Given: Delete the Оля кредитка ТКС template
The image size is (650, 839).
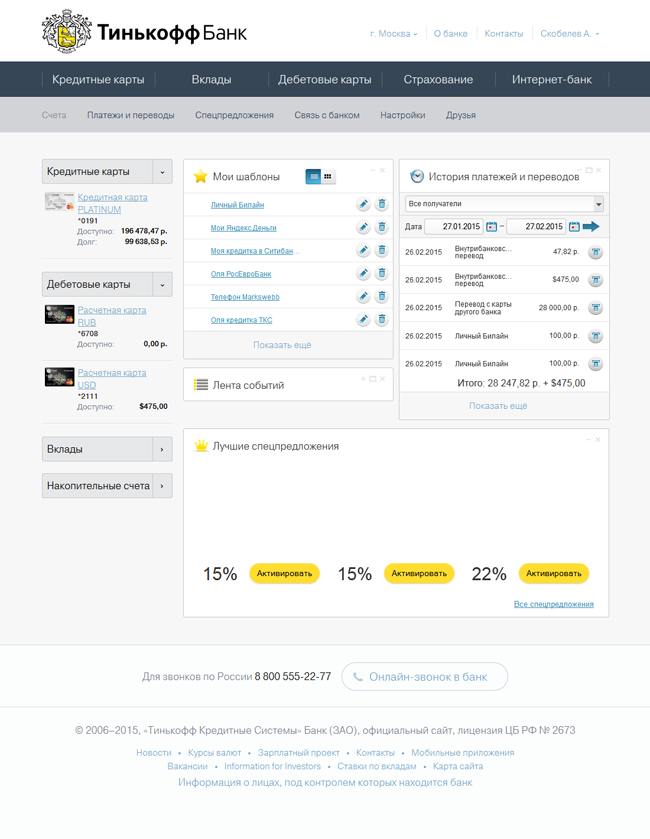Looking at the screenshot, I should pos(381,319).
